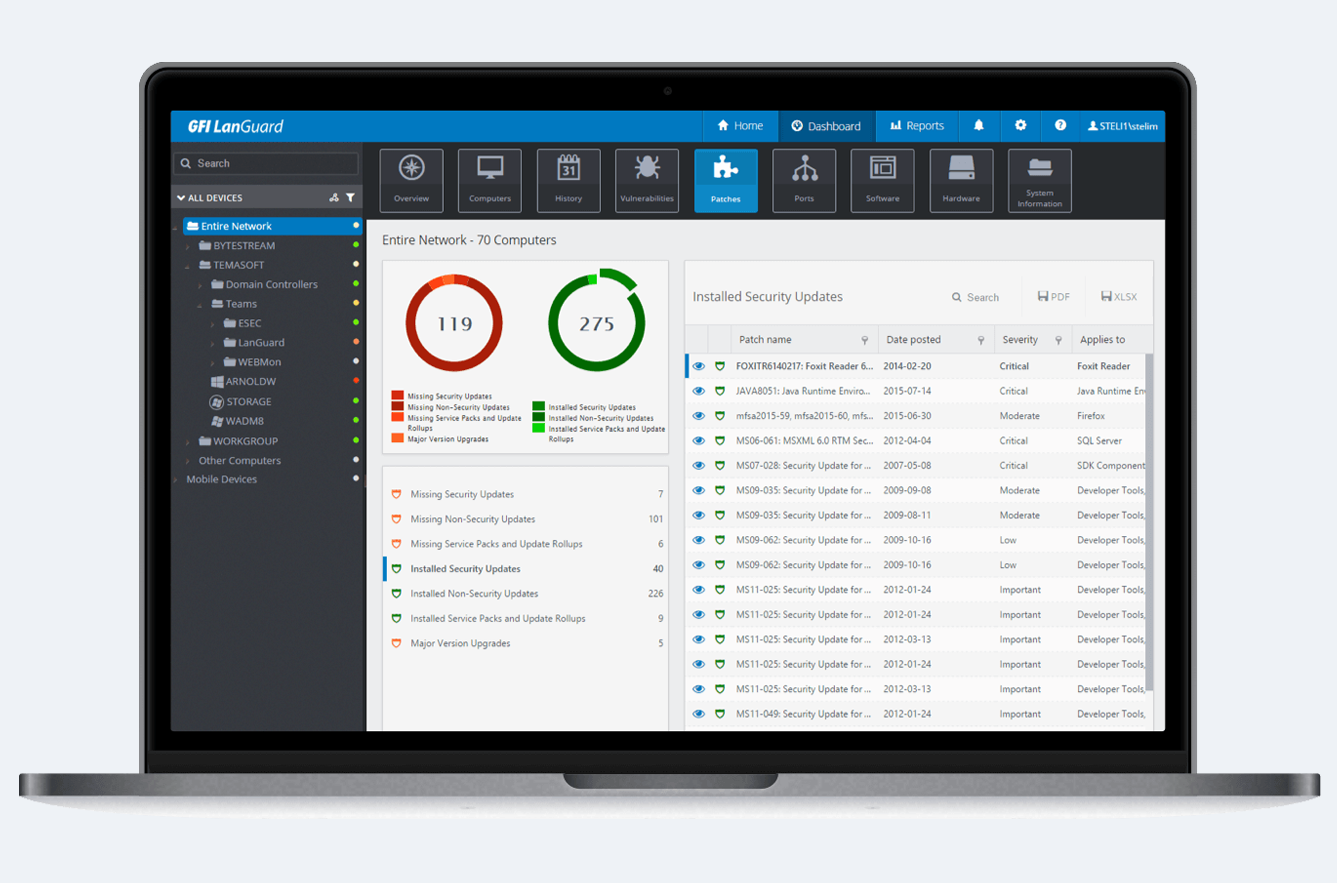1337x883 pixels.
Task: Open the Reports tab
Action: 917,126
